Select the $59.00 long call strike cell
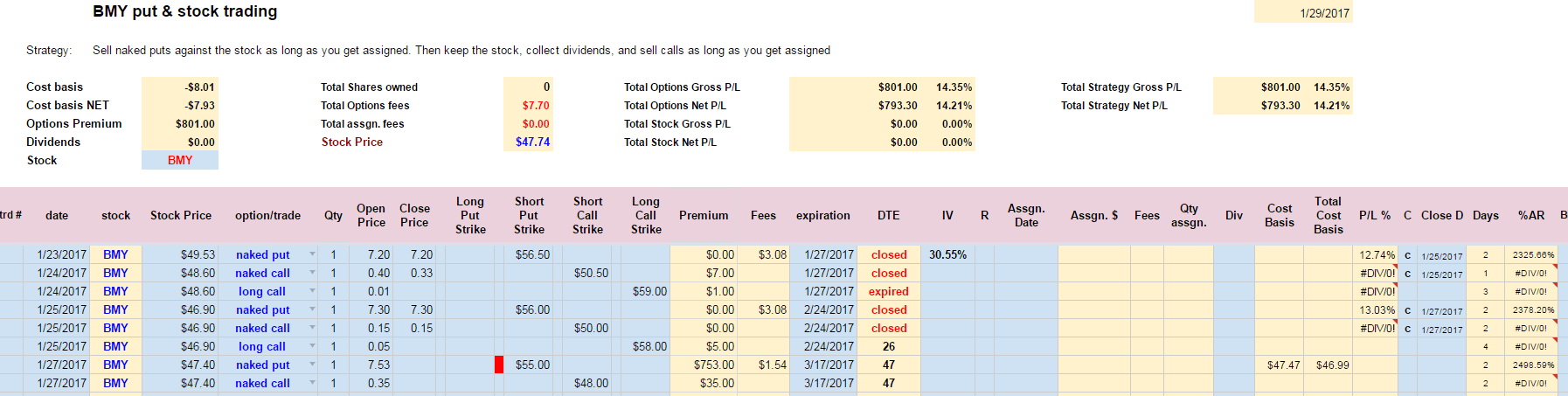 coord(645,291)
